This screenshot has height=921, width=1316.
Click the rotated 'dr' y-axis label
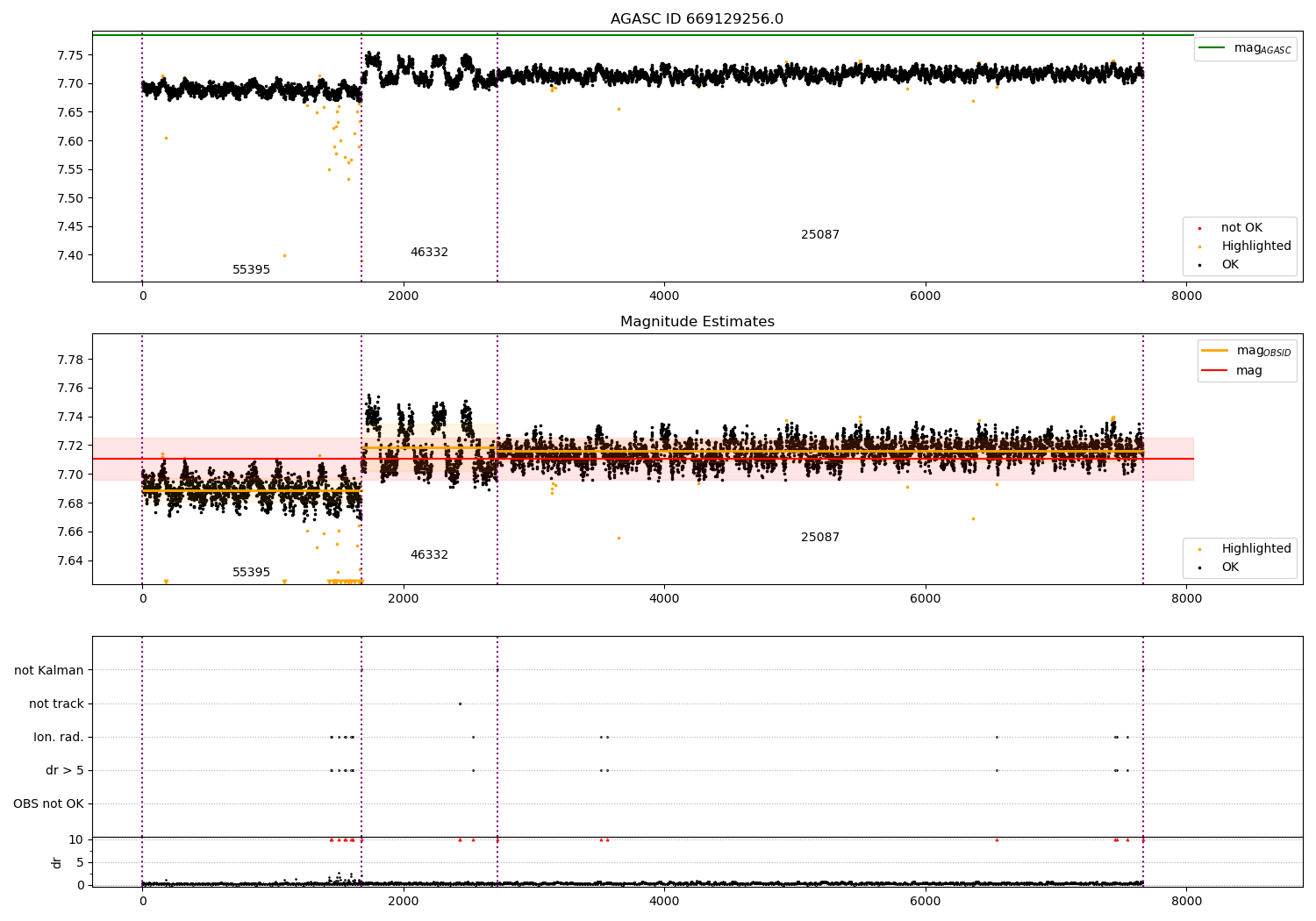pos(57,862)
